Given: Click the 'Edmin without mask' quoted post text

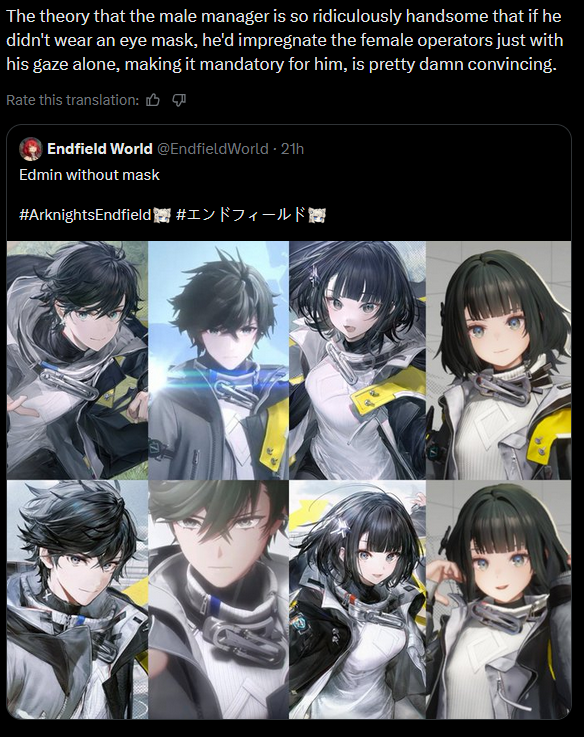Looking at the screenshot, I should [x=89, y=175].
